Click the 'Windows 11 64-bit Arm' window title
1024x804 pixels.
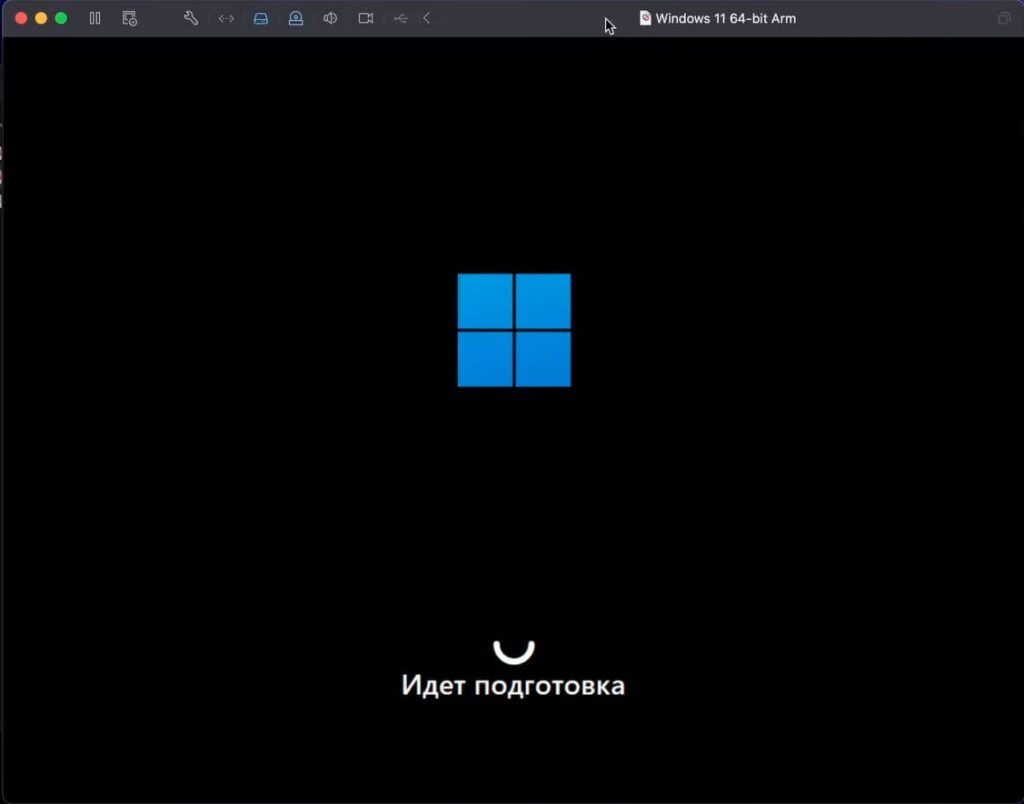(x=725, y=18)
